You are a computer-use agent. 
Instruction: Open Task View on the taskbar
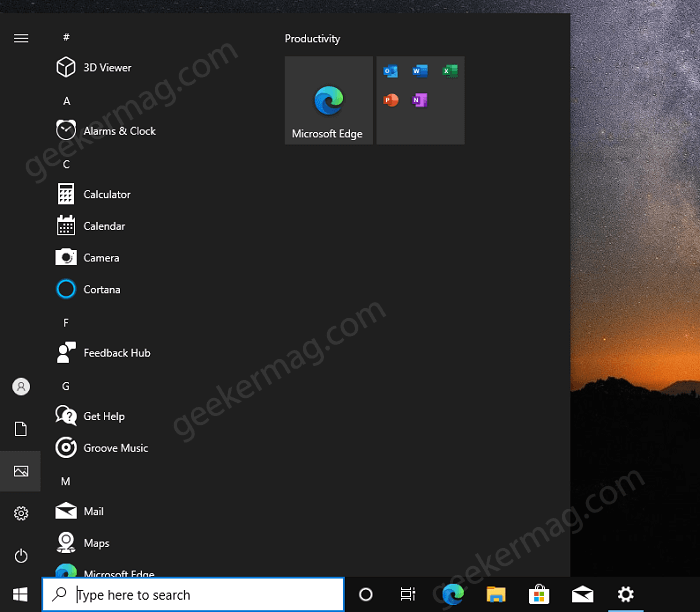(x=408, y=594)
